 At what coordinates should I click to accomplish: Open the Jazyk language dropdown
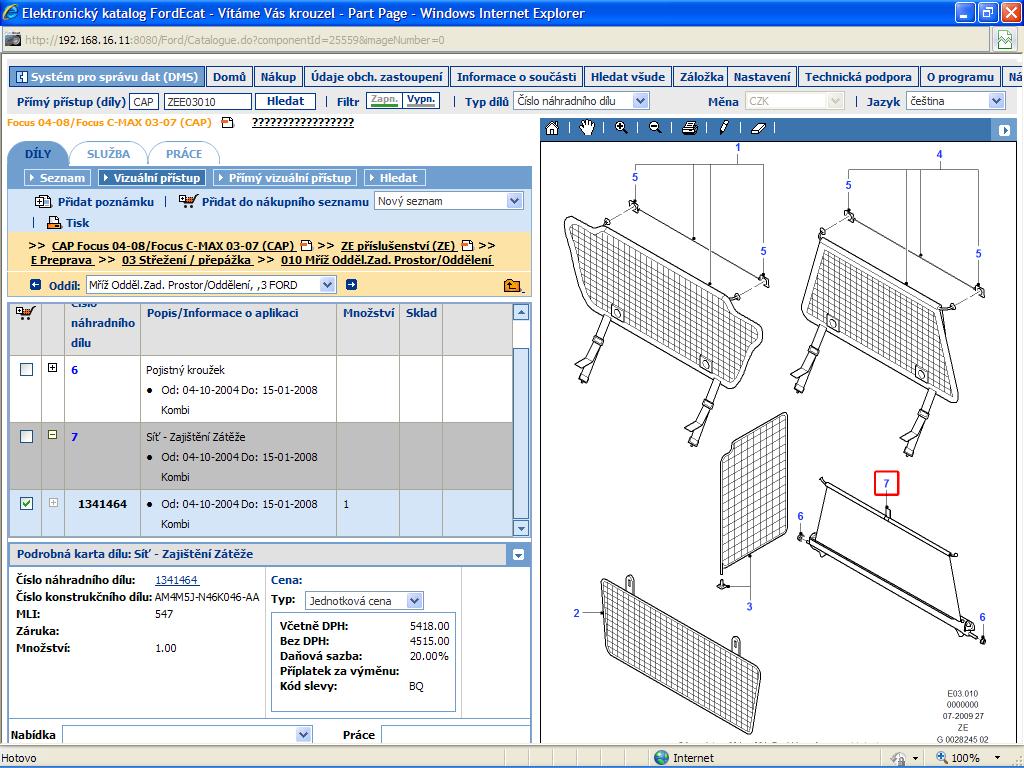pyautogui.click(x=996, y=101)
